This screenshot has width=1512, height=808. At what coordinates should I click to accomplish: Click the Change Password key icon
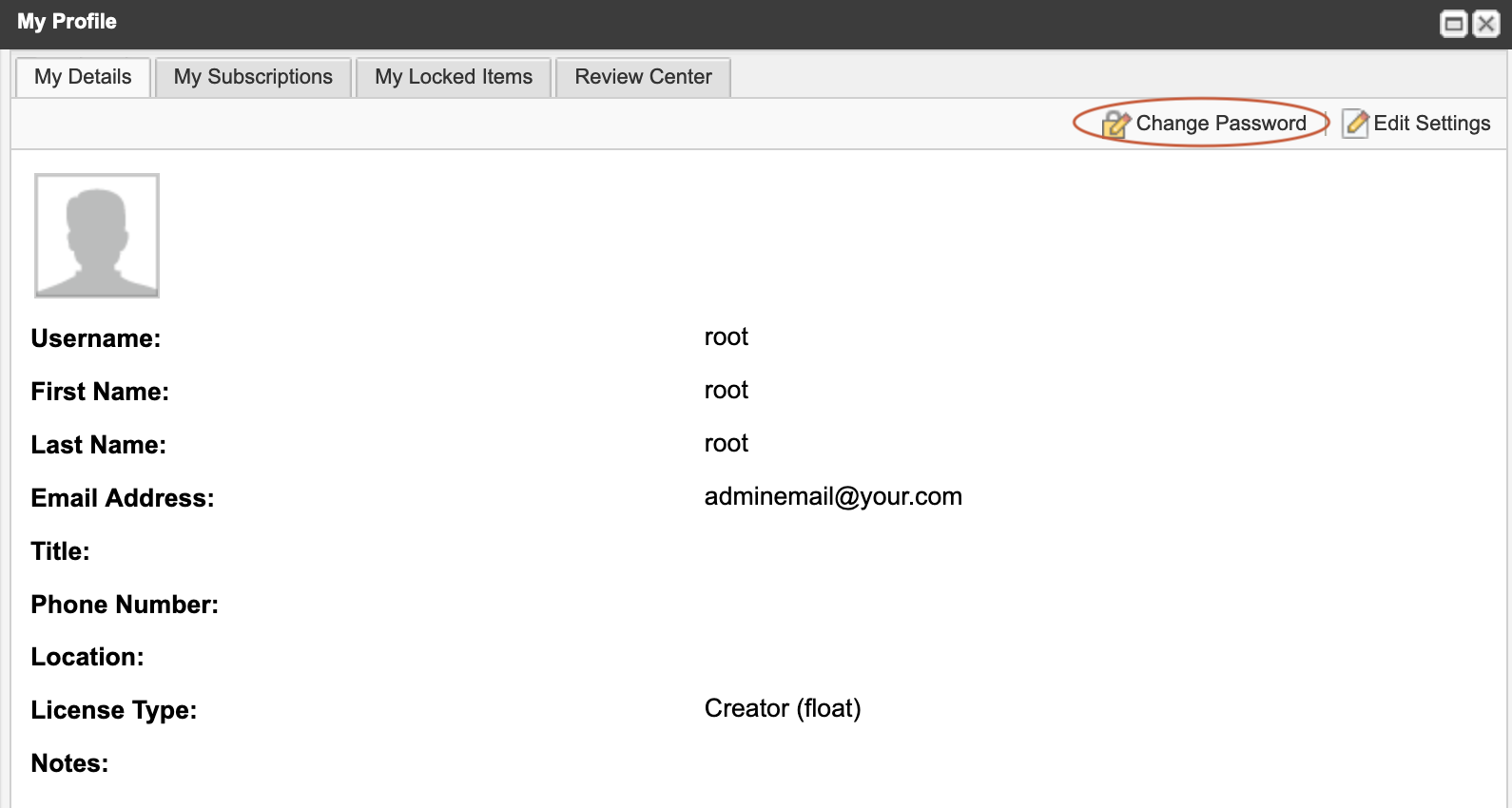(x=1116, y=125)
